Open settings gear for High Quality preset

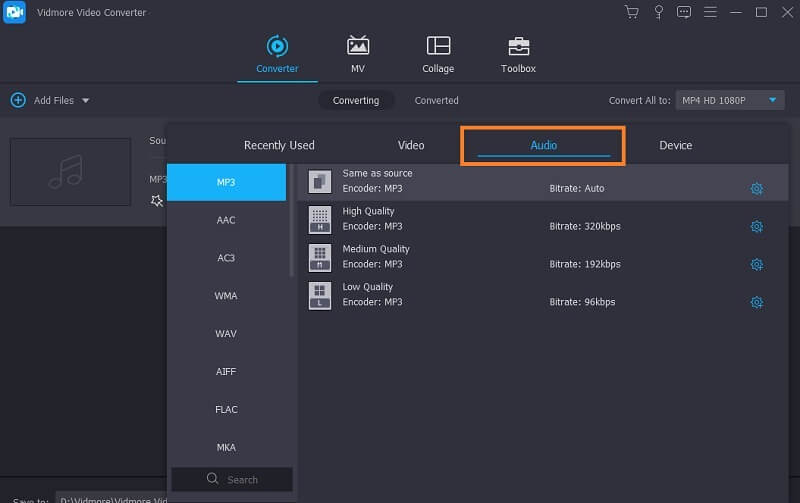[x=756, y=227]
